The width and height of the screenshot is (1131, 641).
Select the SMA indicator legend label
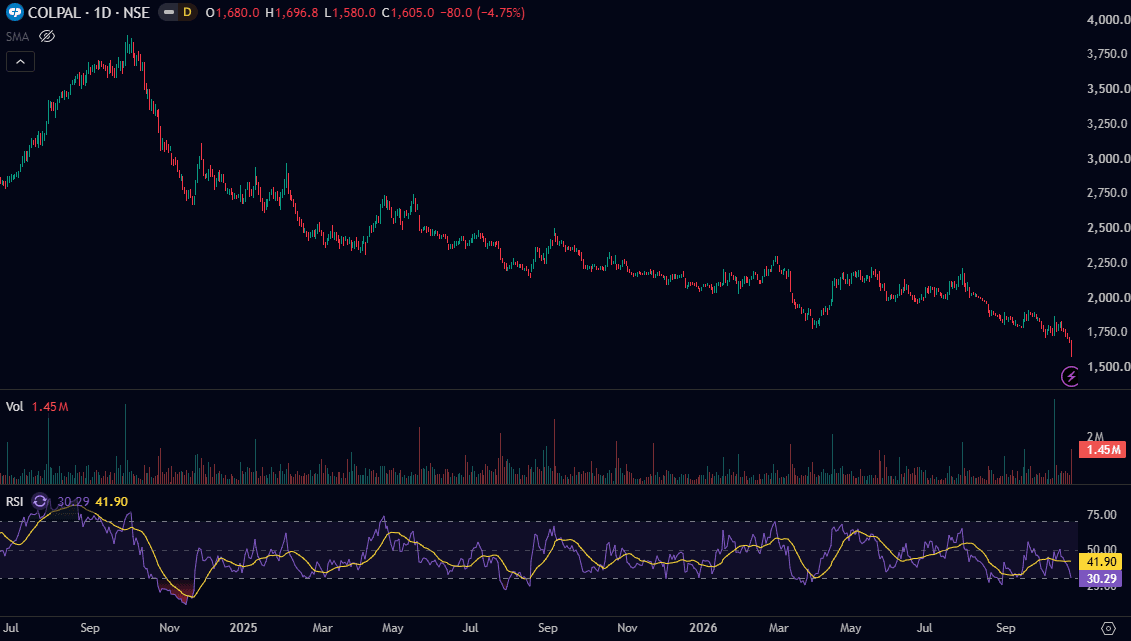point(17,36)
